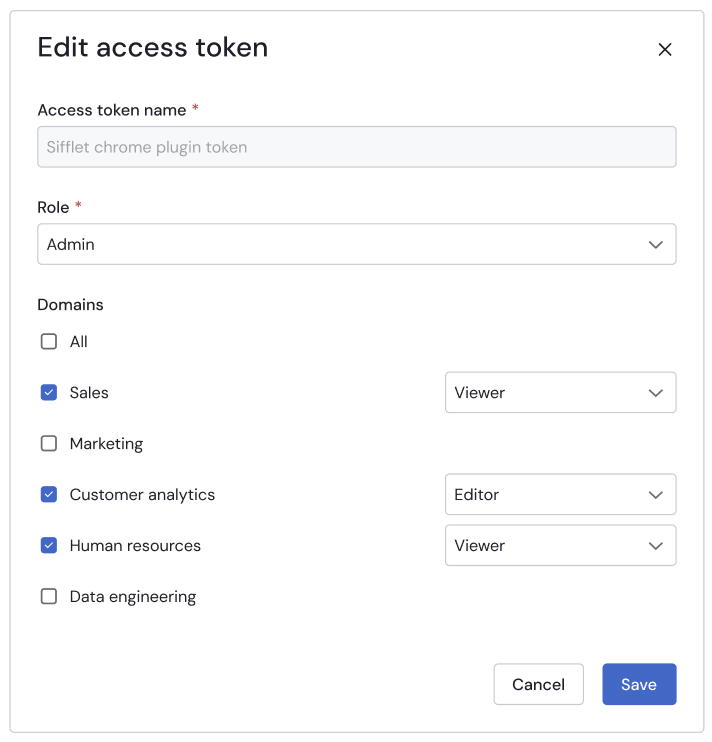
Task: Enable the Marketing domain checkbox
Action: pos(49,444)
